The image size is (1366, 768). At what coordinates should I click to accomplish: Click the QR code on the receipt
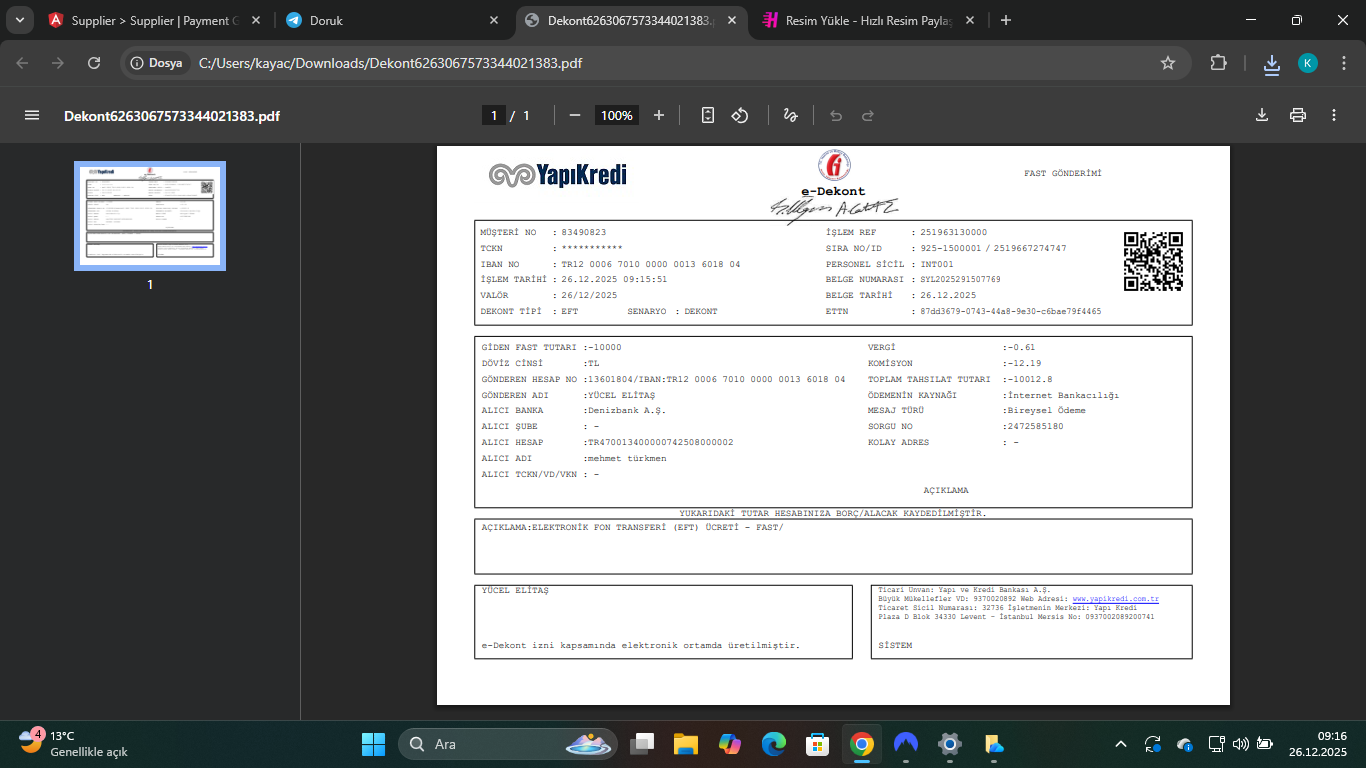1153,261
